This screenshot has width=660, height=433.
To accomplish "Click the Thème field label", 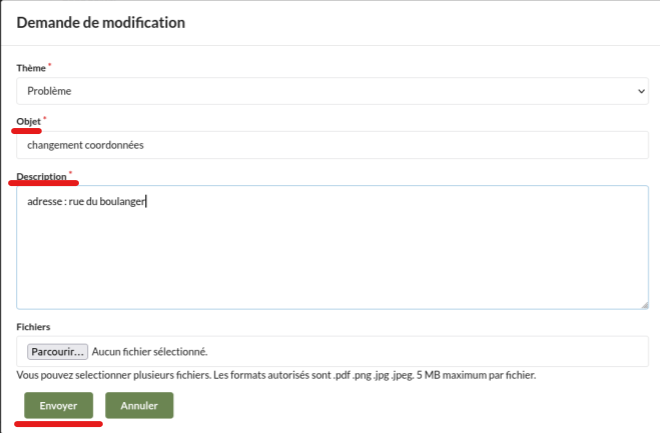I will [31, 67].
